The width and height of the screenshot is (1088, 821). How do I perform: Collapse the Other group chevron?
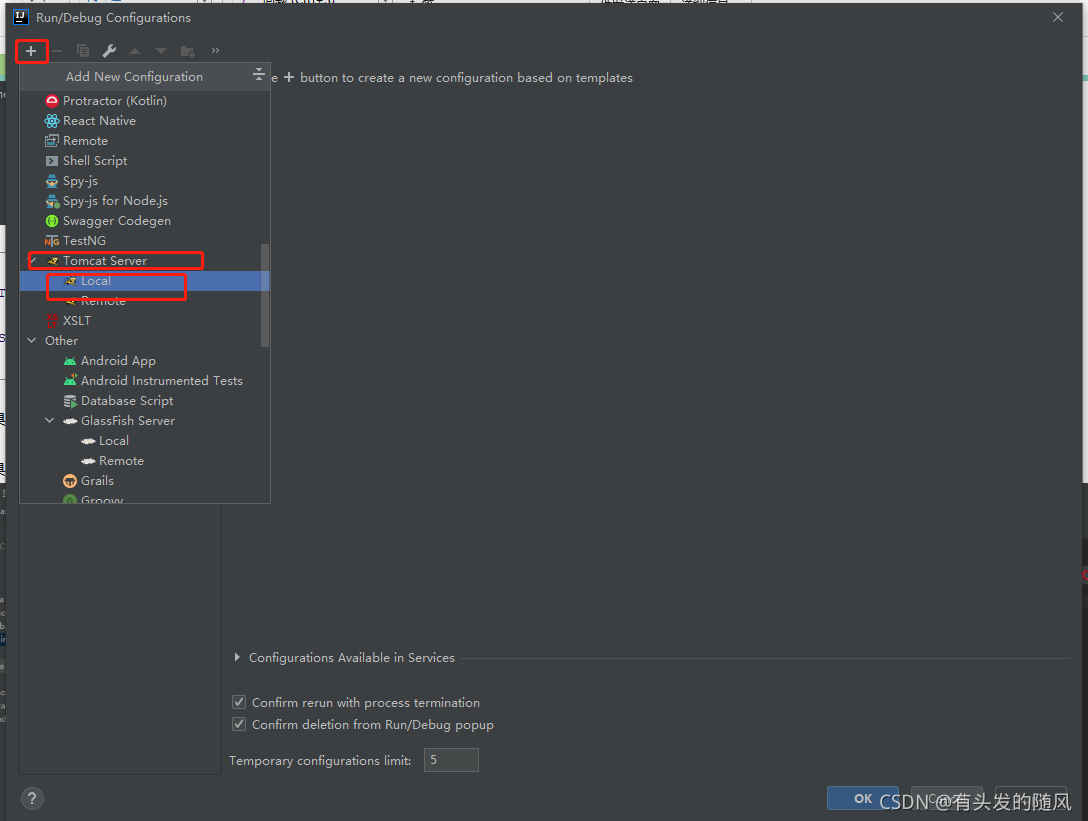pyautogui.click(x=32, y=341)
